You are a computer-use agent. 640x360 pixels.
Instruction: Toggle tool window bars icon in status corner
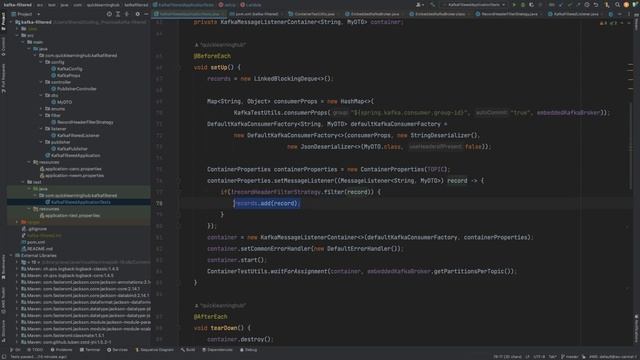(4, 356)
